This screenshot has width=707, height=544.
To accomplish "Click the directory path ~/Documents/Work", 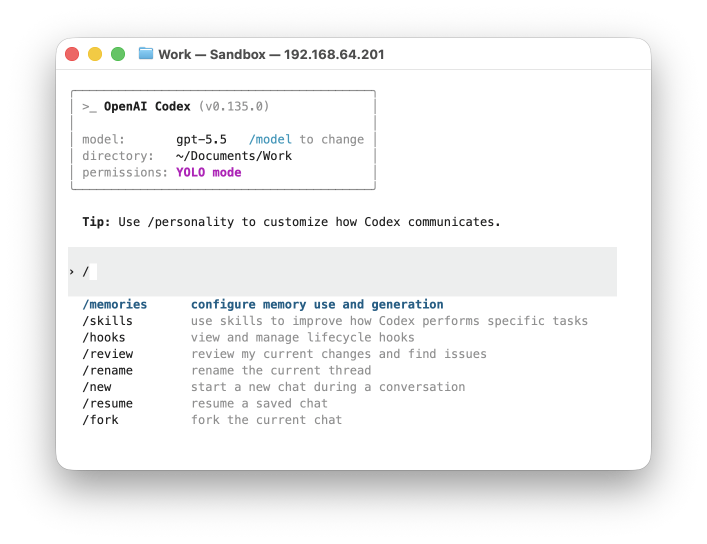I will click(234, 156).
